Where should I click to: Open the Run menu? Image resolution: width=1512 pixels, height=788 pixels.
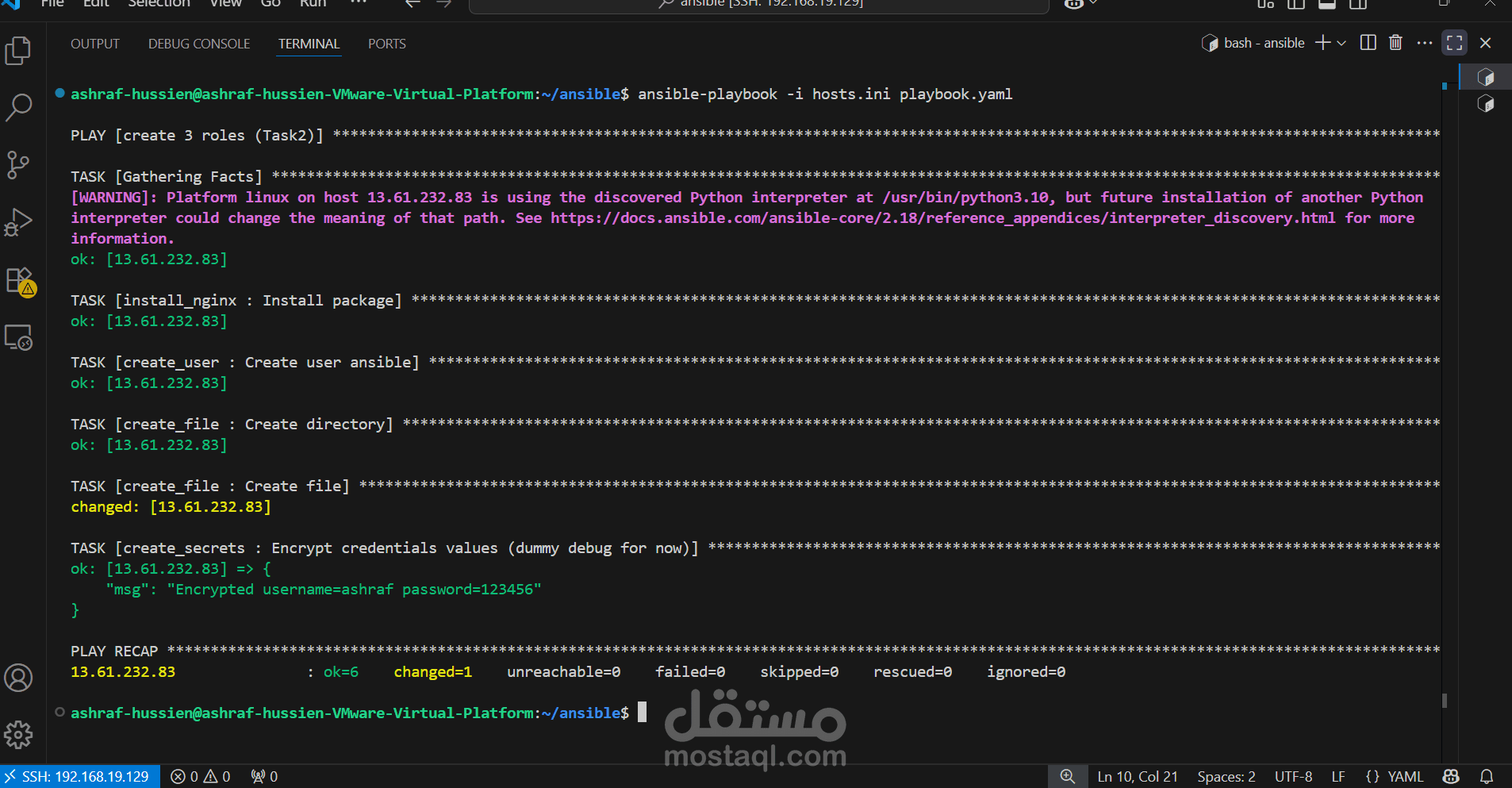tap(313, 4)
